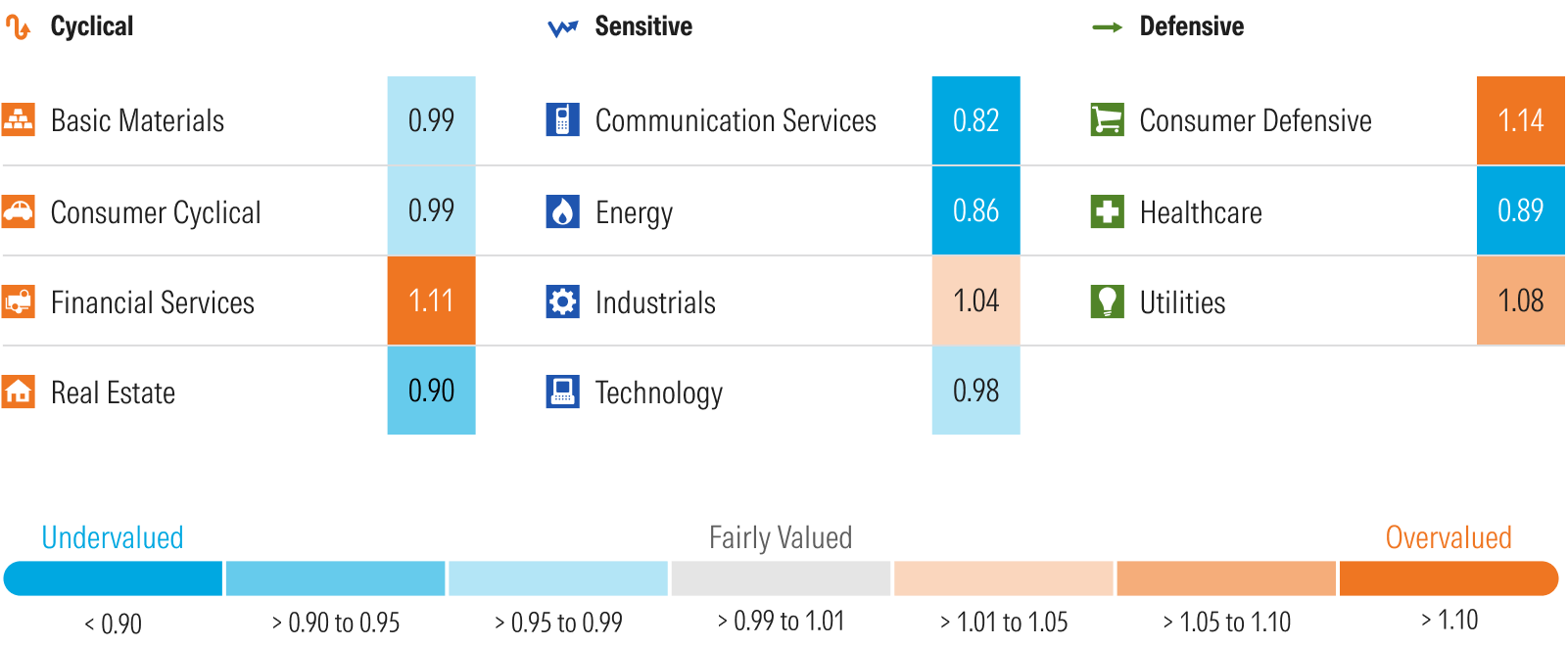Click the Healthcare cross icon
Screen dimensions: 1568x646
point(1107,211)
